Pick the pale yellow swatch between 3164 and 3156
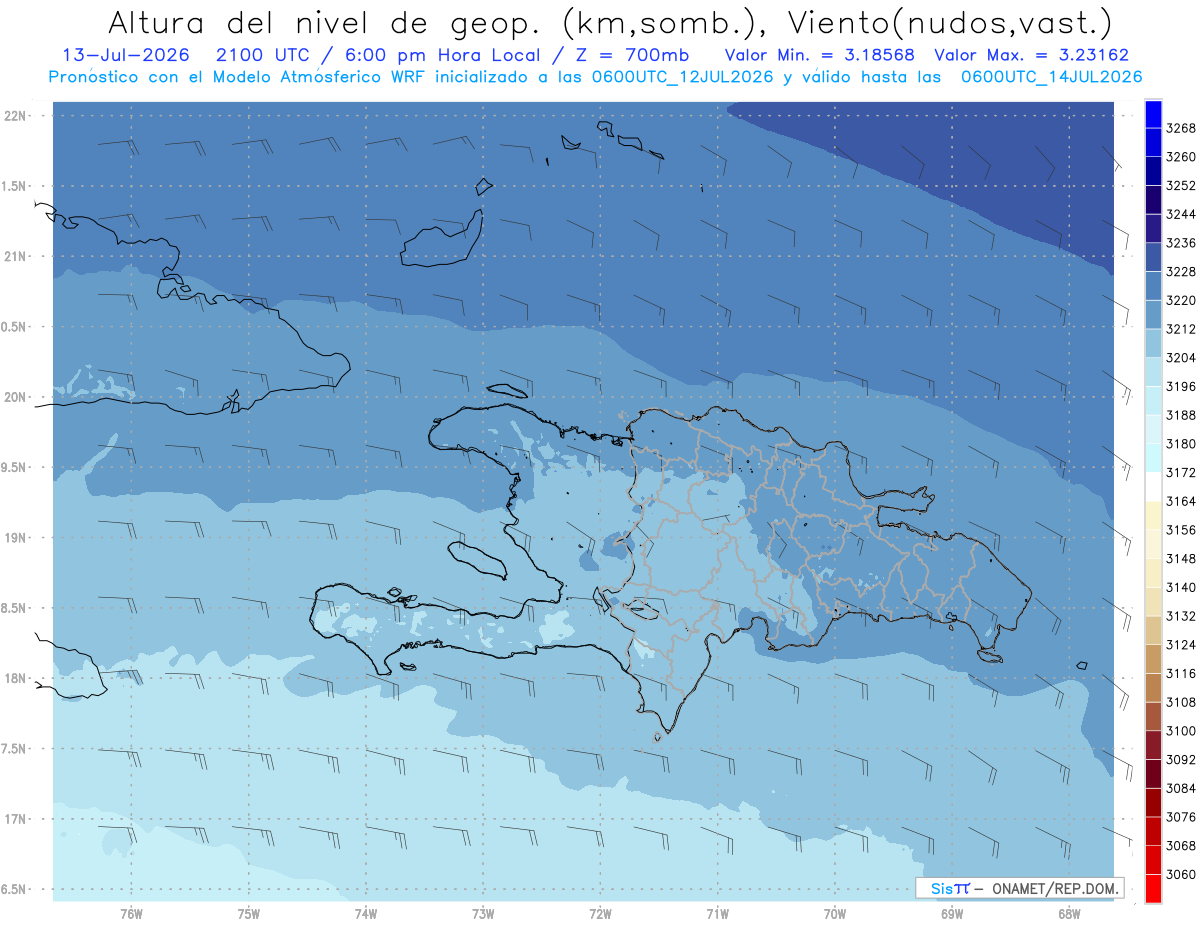This screenshot has width=1200, height=927. pos(1153,515)
